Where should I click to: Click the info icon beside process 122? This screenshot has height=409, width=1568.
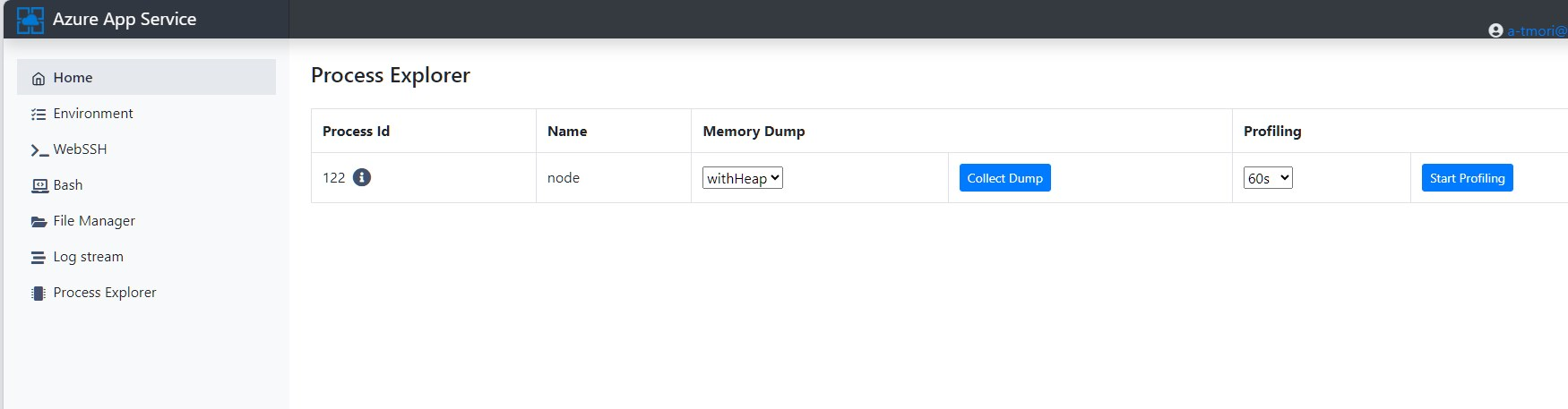pos(362,177)
